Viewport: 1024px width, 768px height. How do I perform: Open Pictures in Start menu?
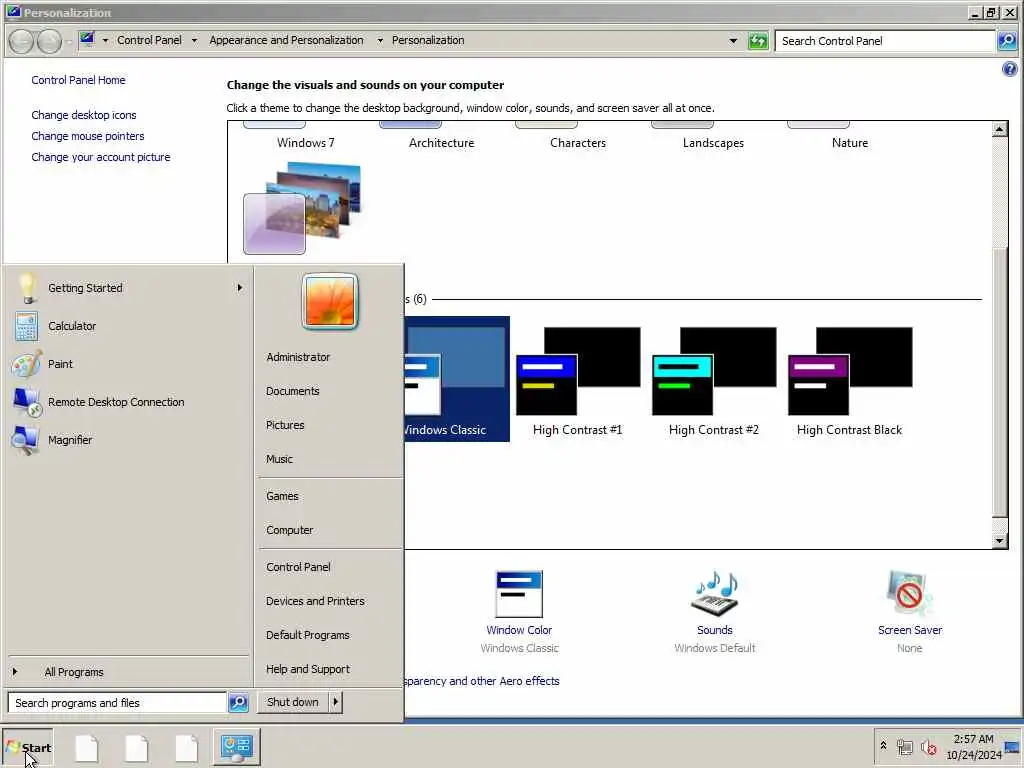click(285, 425)
